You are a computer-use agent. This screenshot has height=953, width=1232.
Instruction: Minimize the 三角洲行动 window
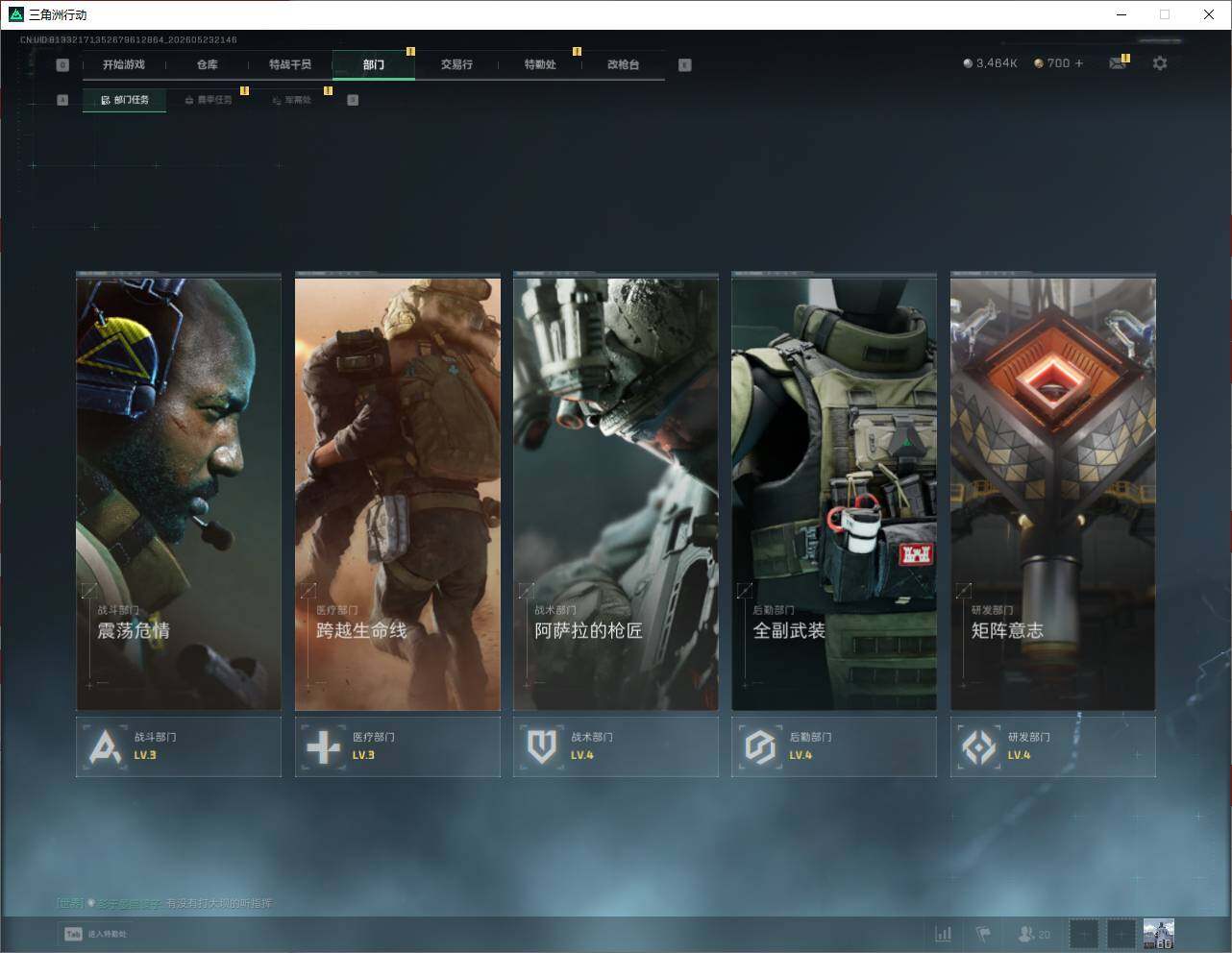(x=1121, y=14)
